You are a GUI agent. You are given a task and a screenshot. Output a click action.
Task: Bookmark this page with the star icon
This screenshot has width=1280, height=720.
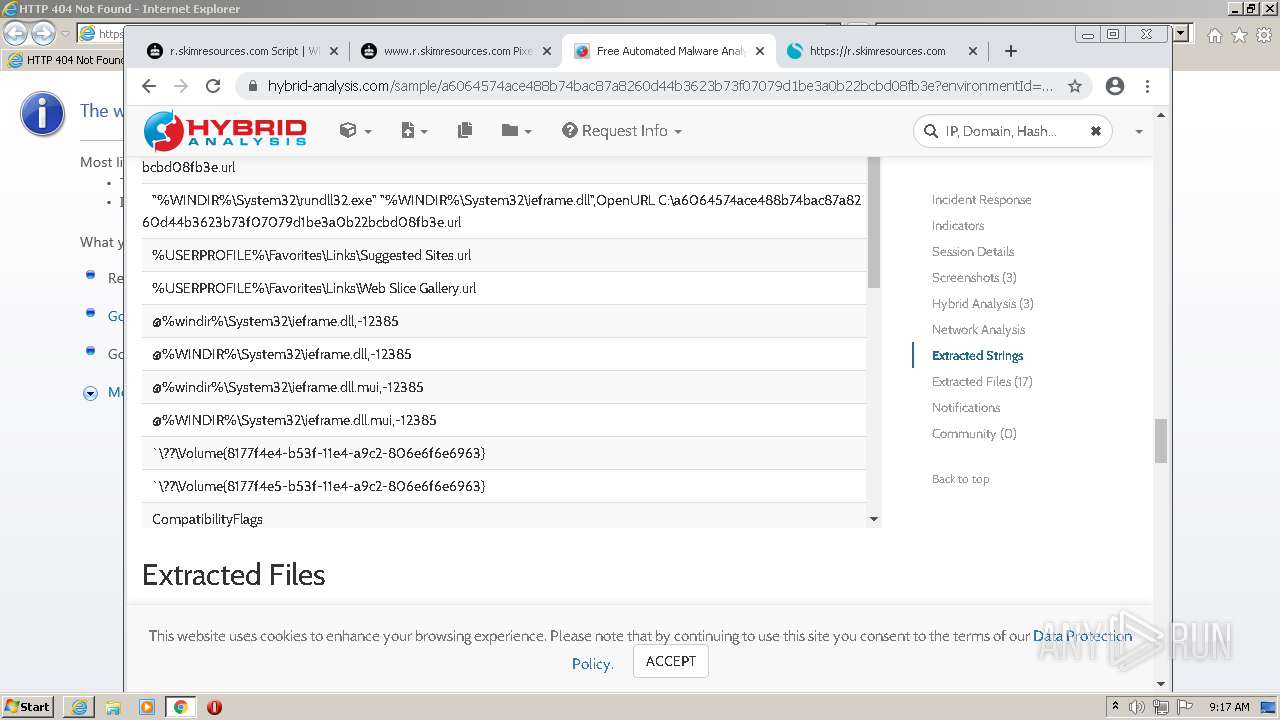pos(1075,86)
